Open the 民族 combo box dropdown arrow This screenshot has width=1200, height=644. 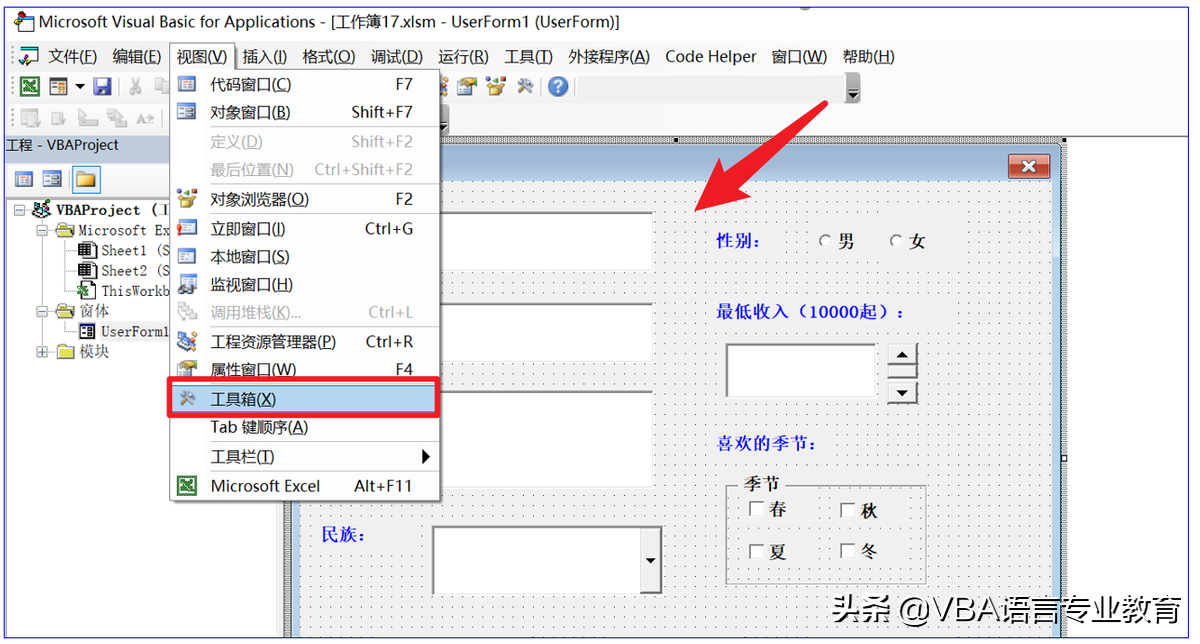click(x=651, y=561)
